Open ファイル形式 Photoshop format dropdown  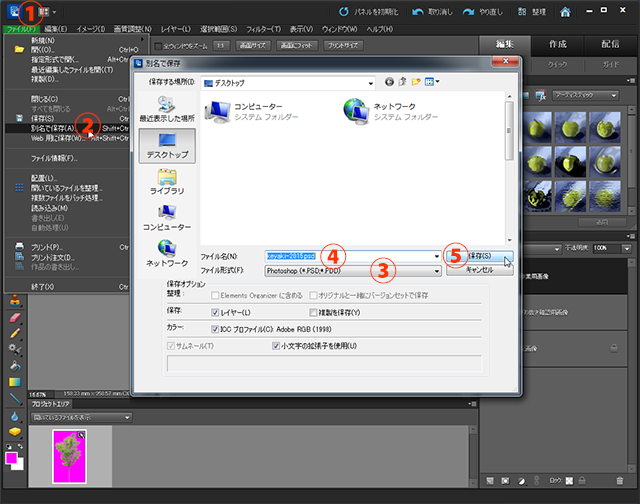tap(353, 271)
